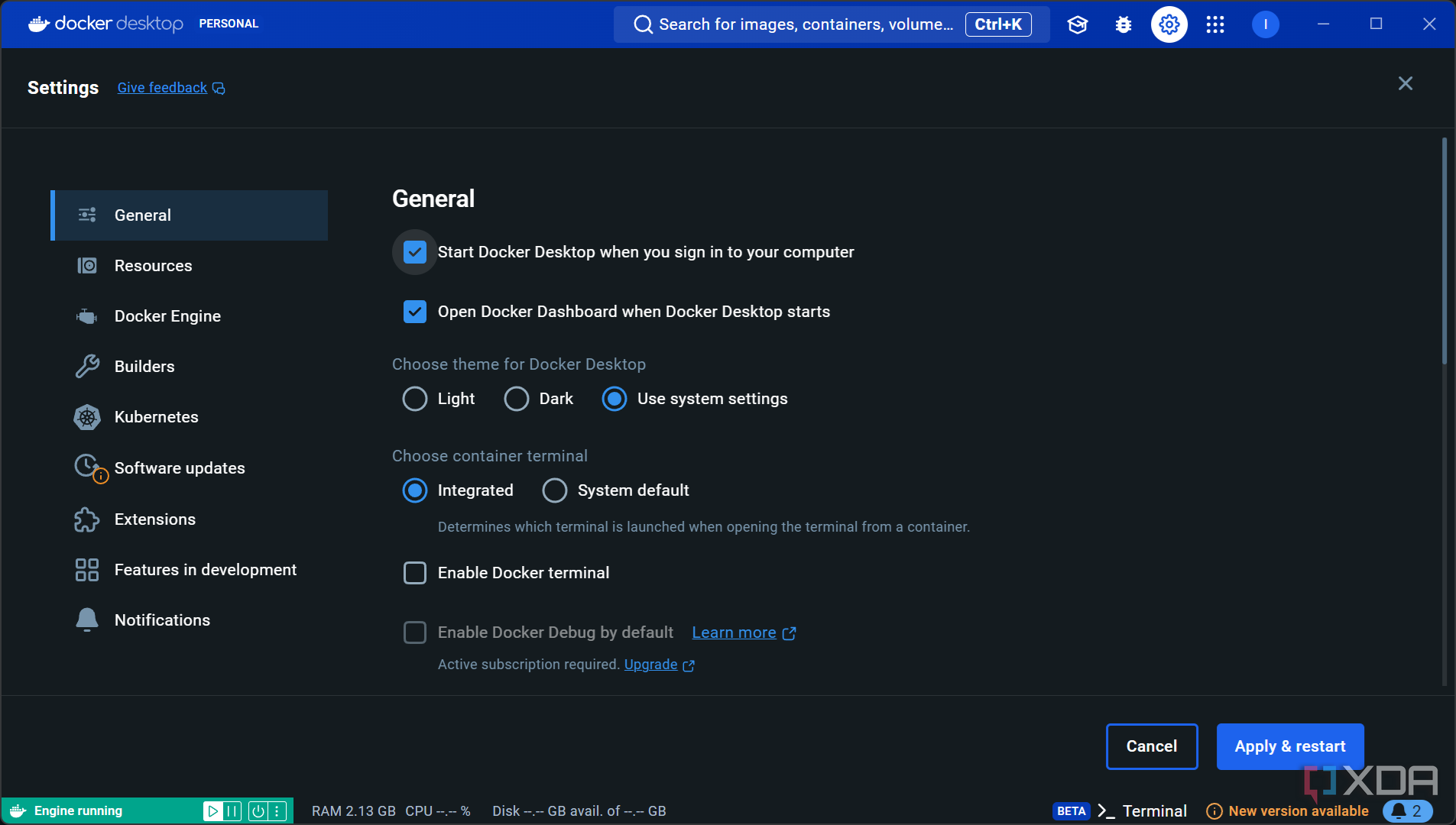Image resolution: width=1456 pixels, height=825 pixels.
Task: Close the Settings panel with the X
Action: 1406,83
